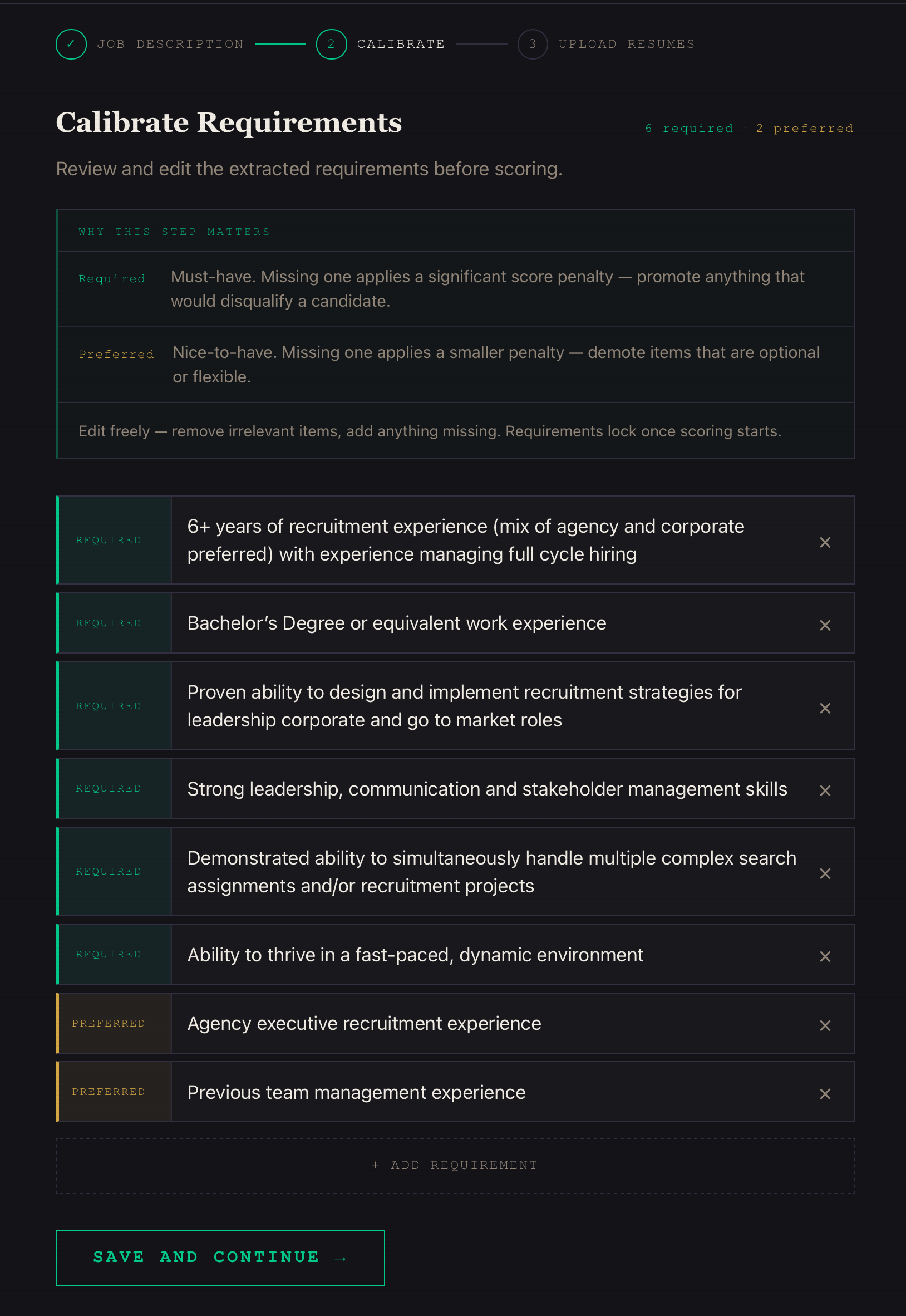Remove the 6+ years recruitment experience requirement
This screenshot has width=906, height=1316.
point(825,542)
